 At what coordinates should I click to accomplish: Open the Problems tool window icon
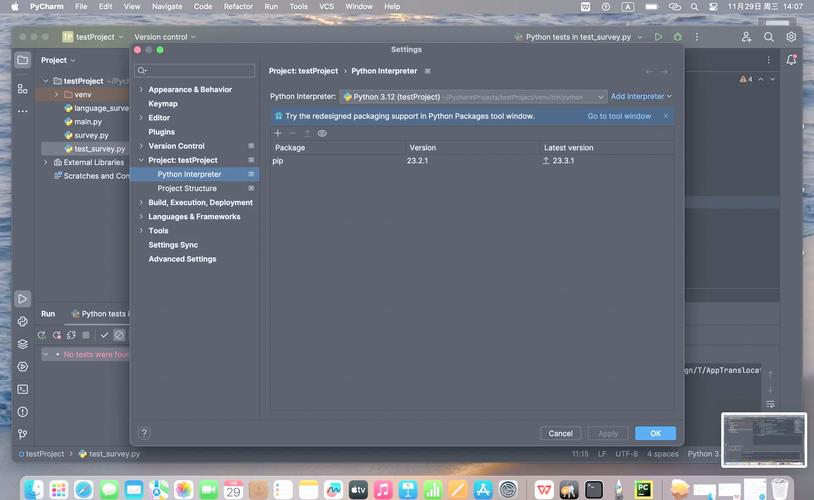tap(22, 411)
